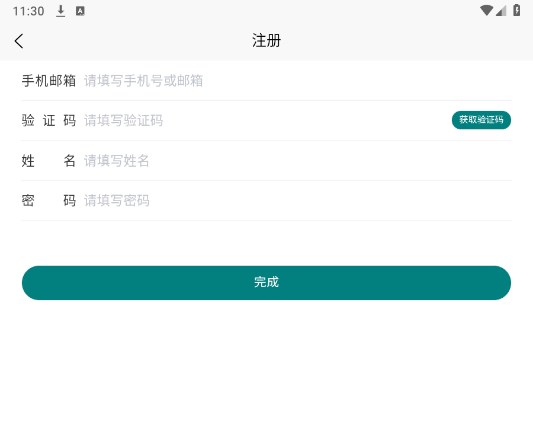Focus the 请填写手机号或邮箱 input field
533x422 pixels.
point(297,81)
